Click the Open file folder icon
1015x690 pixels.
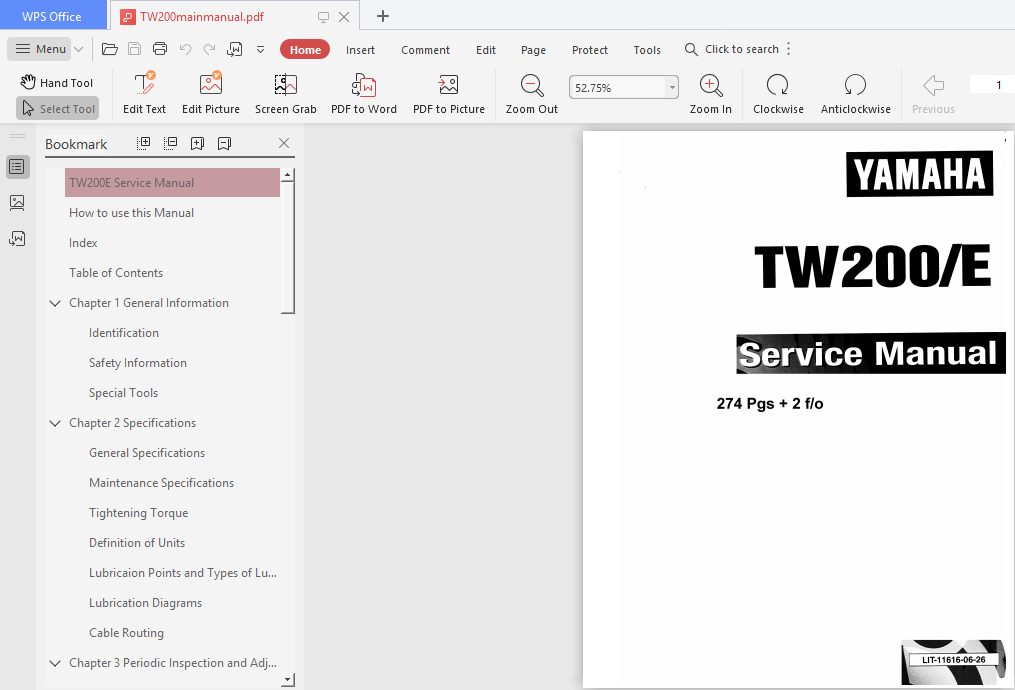(109, 49)
